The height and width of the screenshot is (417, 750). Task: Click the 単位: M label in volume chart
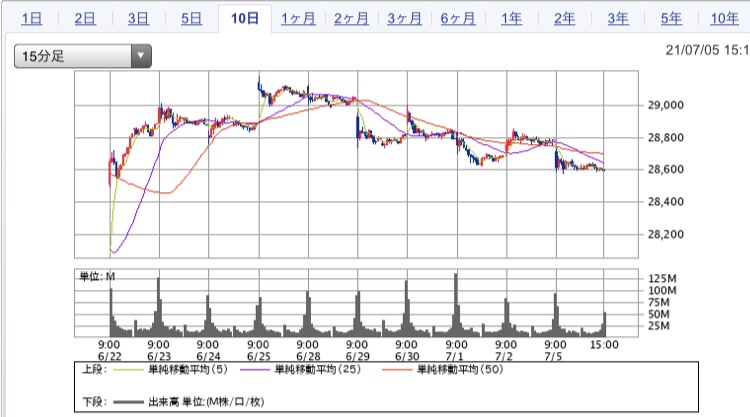(97, 276)
